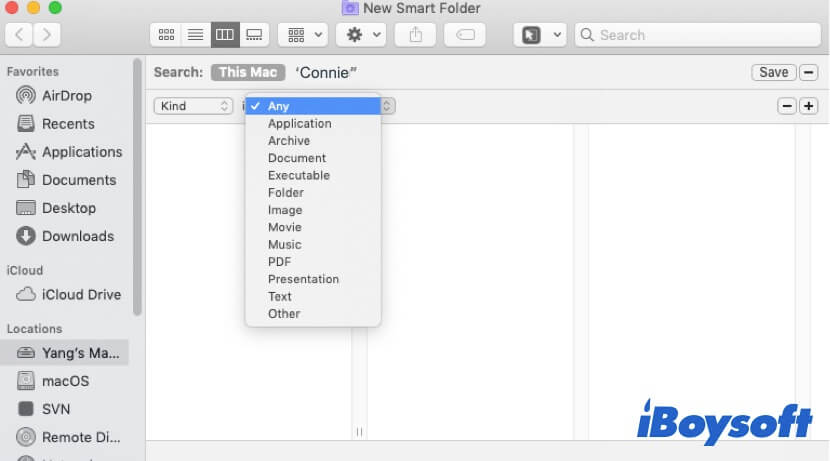Open iCloud Drive from sidebar
The image size is (830, 461).
[x=80, y=295]
